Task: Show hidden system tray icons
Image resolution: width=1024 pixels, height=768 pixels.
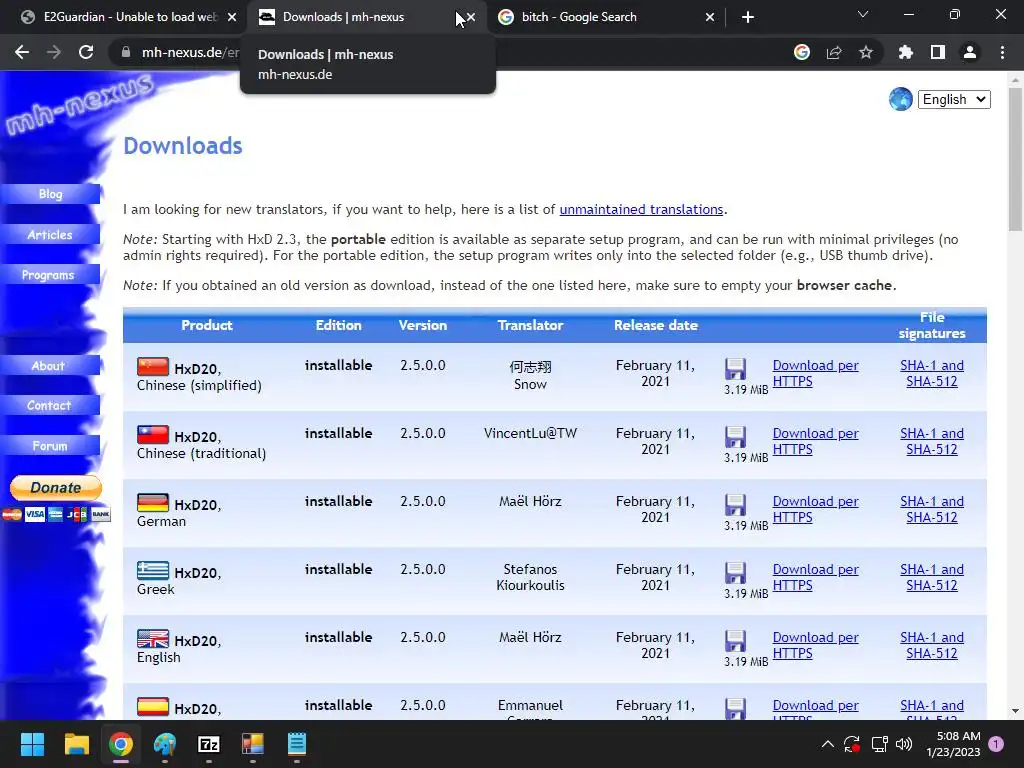Action: (x=827, y=744)
